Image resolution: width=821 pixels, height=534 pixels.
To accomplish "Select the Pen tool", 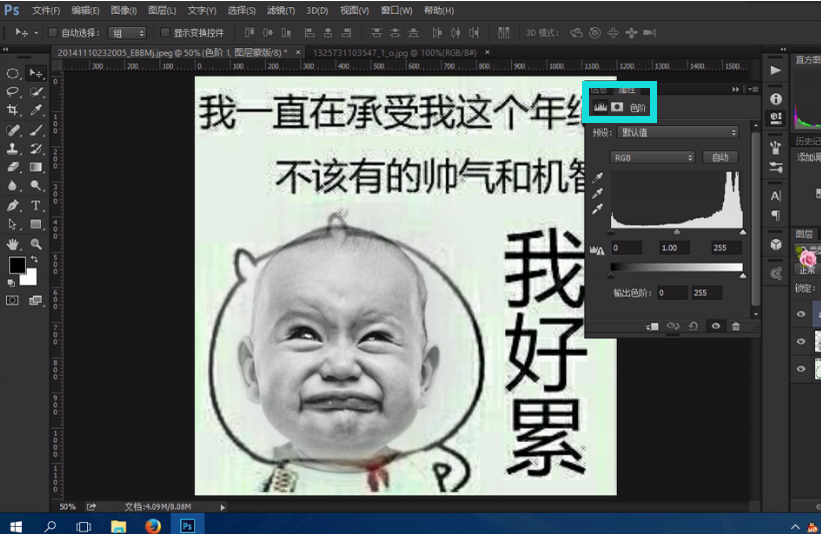I will click(x=13, y=206).
